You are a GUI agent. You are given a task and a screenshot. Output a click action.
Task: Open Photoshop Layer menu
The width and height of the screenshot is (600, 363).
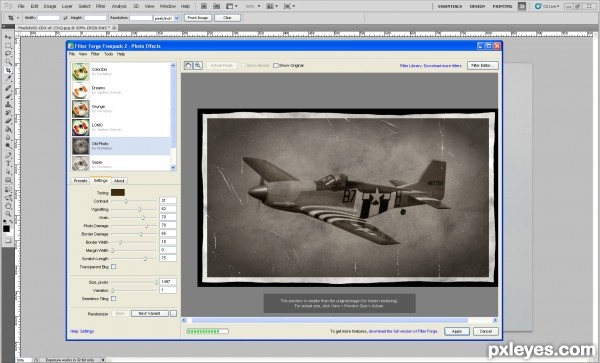click(x=67, y=6)
